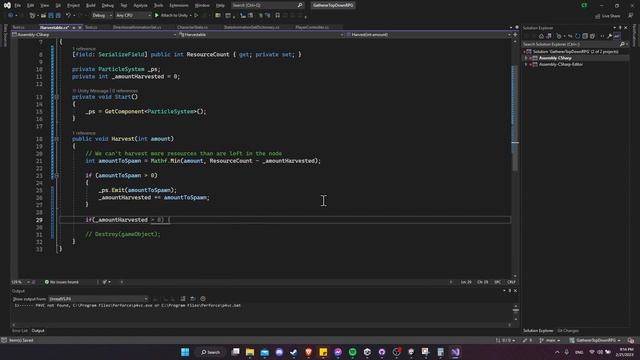Click the magnifier icon in top search box
The image size is (640, 360).
click(300, 5)
